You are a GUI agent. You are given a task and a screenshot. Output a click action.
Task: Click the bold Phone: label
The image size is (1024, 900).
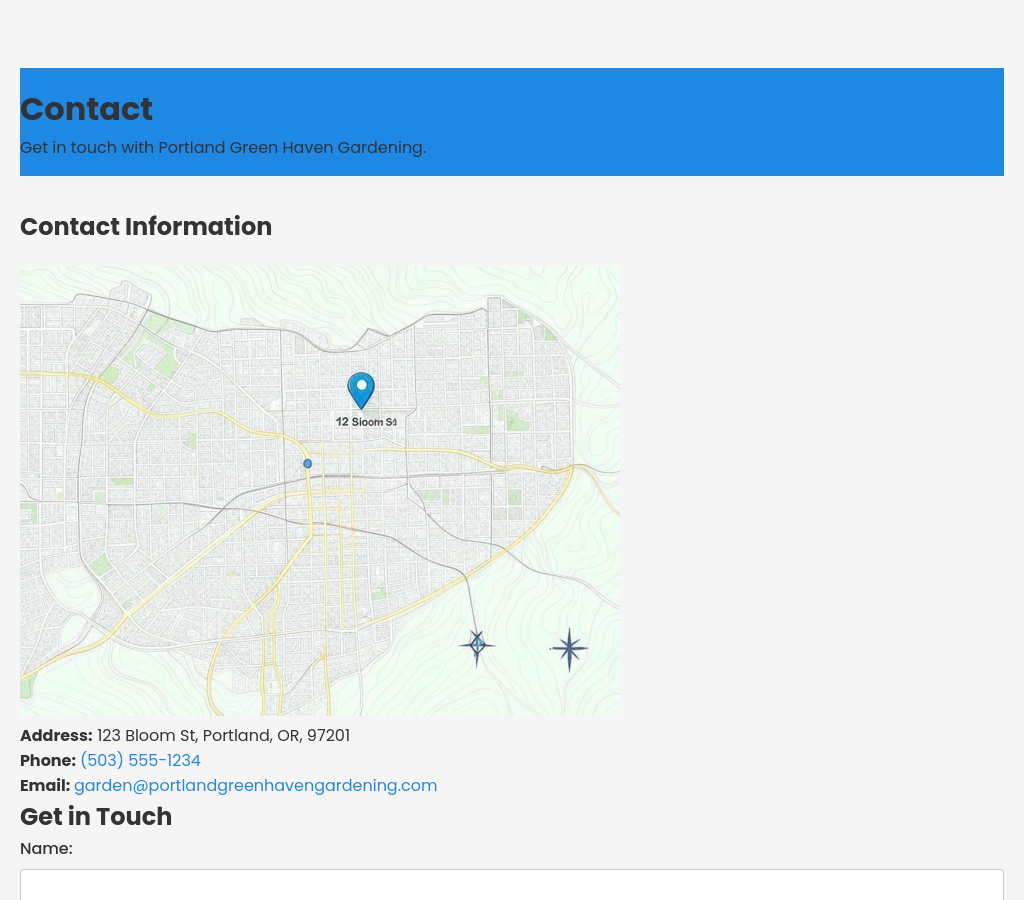pyautogui.click(x=48, y=760)
